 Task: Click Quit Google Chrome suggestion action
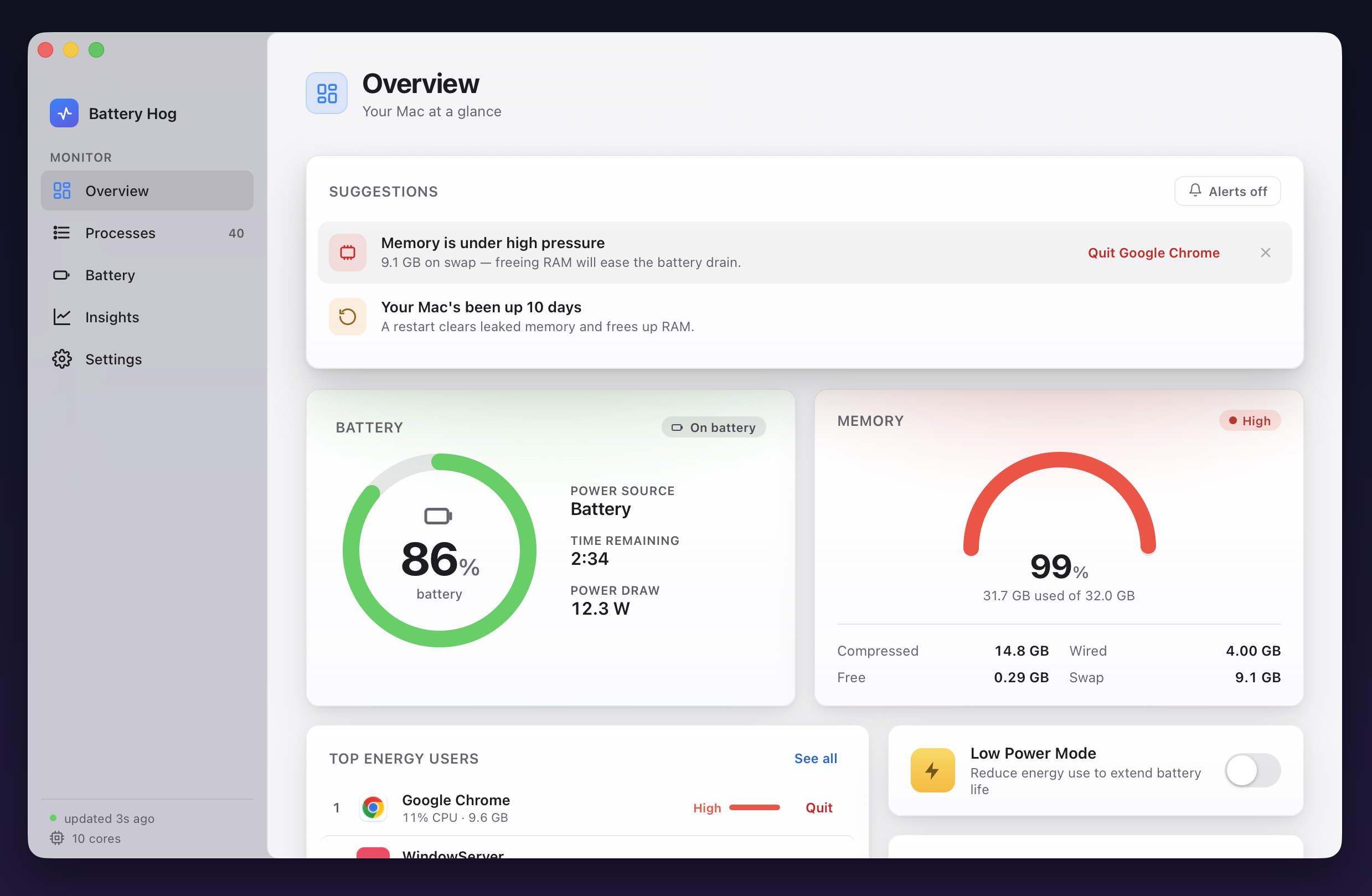point(1153,253)
